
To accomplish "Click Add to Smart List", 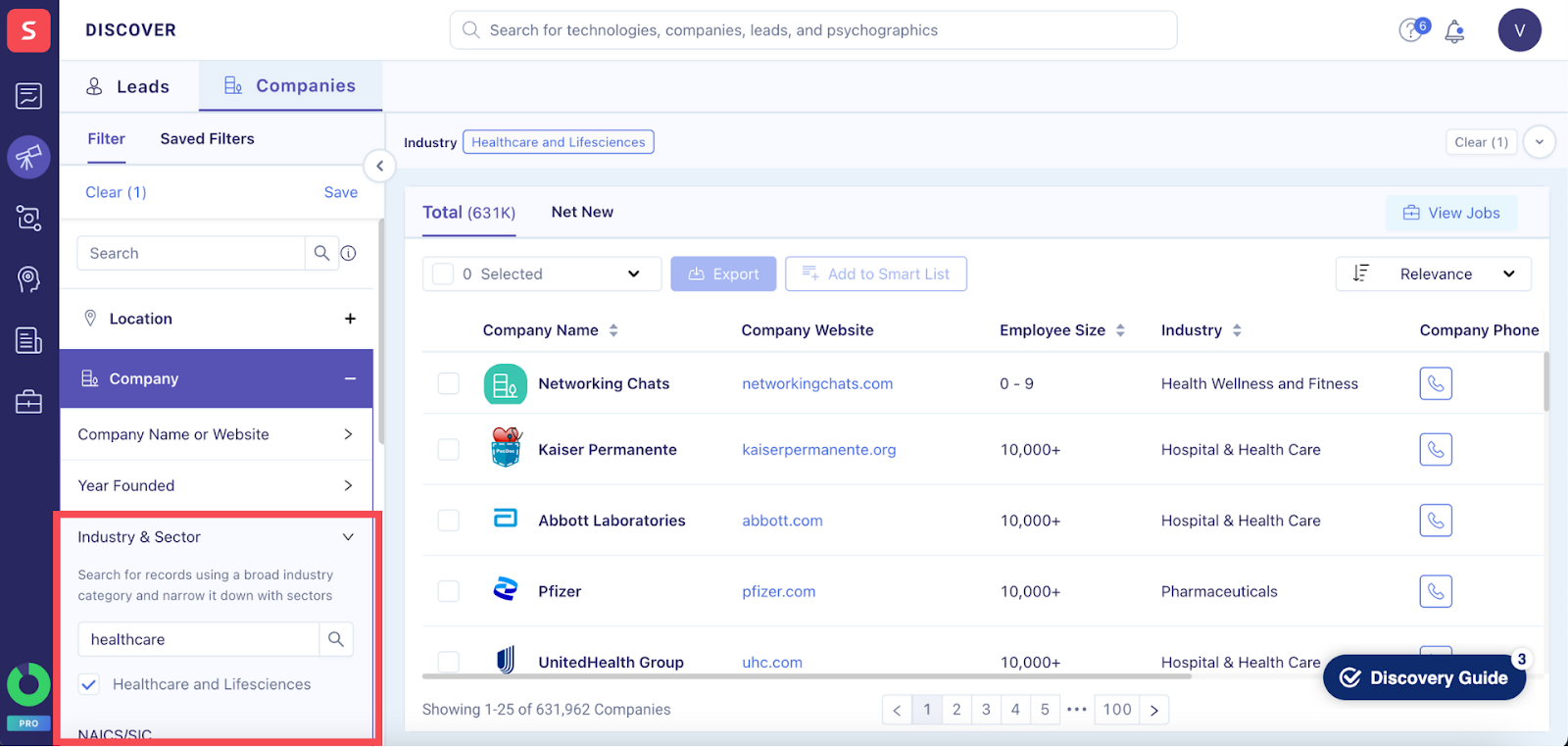I will [876, 274].
